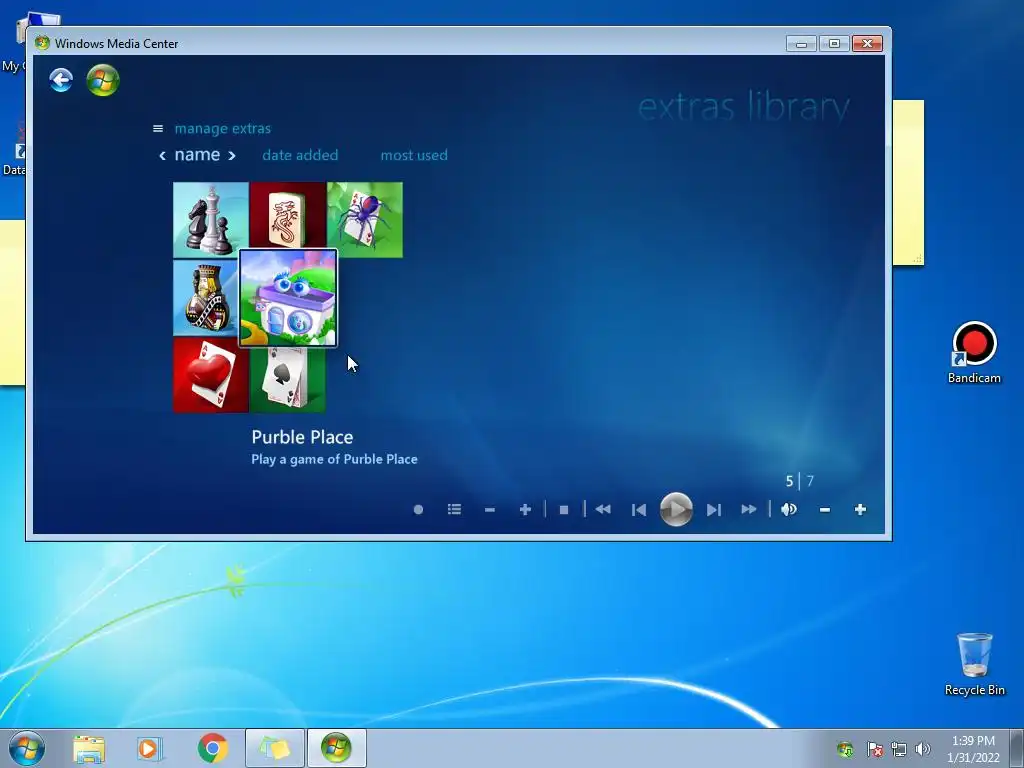Minimize the Windows Media Center window
This screenshot has height=768, width=1024.
801,44
